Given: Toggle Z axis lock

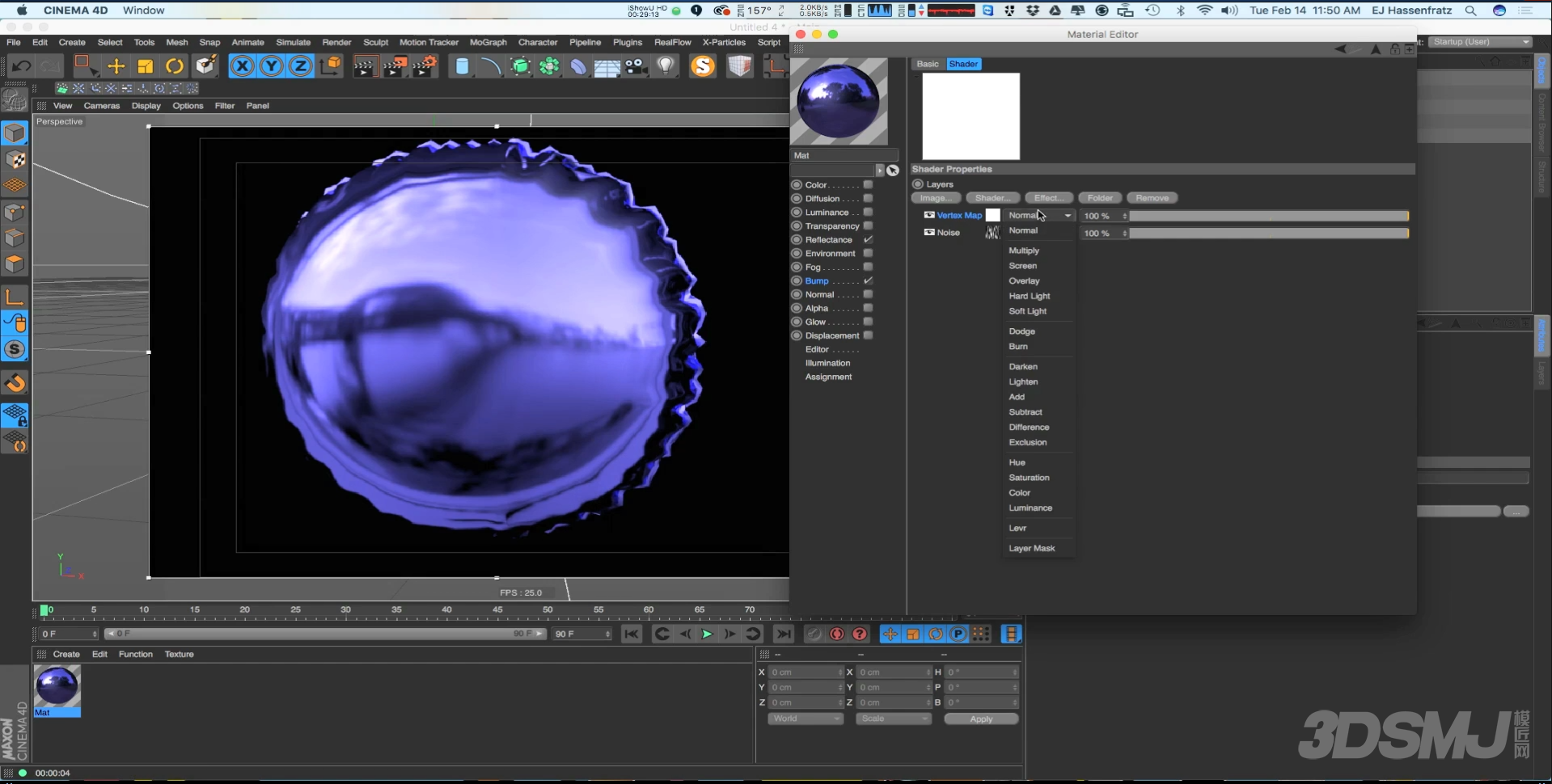Looking at the screenshot, I should click(x=300, y=66).
